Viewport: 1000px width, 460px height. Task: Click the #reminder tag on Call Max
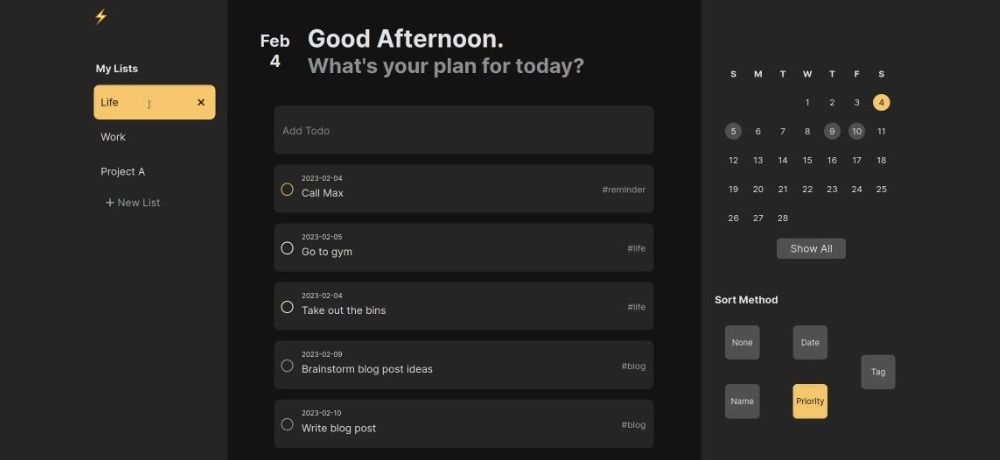(623, 190)
